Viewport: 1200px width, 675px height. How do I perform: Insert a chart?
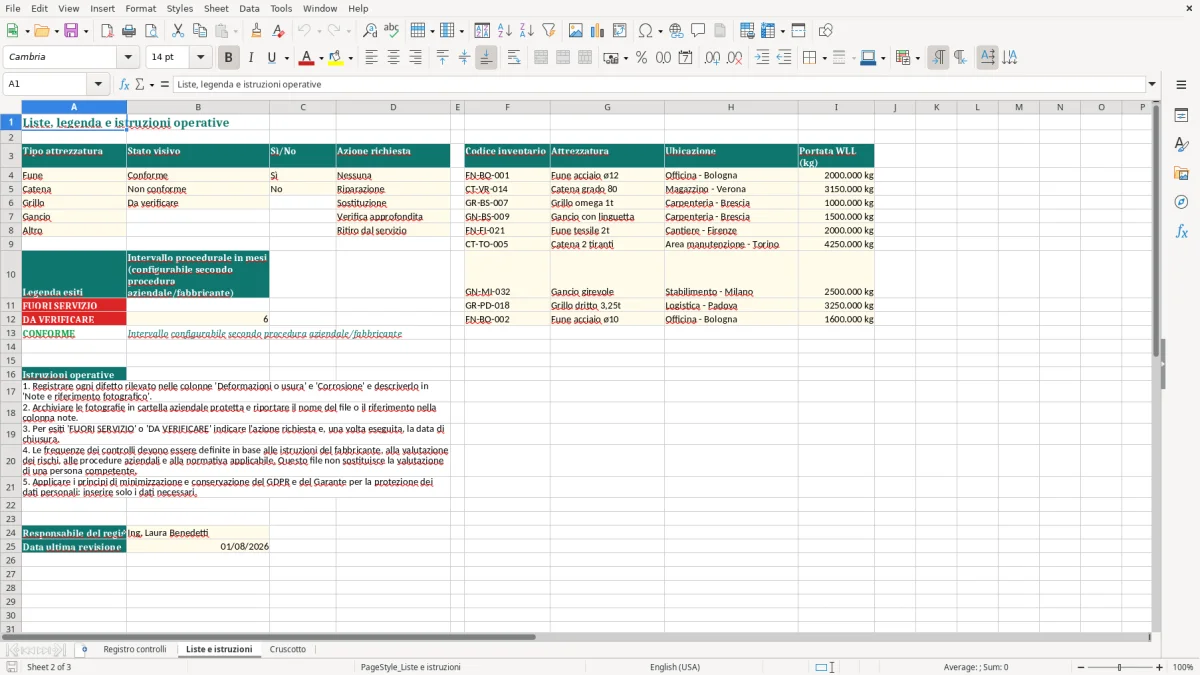pyautogui.click(x=598, y=31)
